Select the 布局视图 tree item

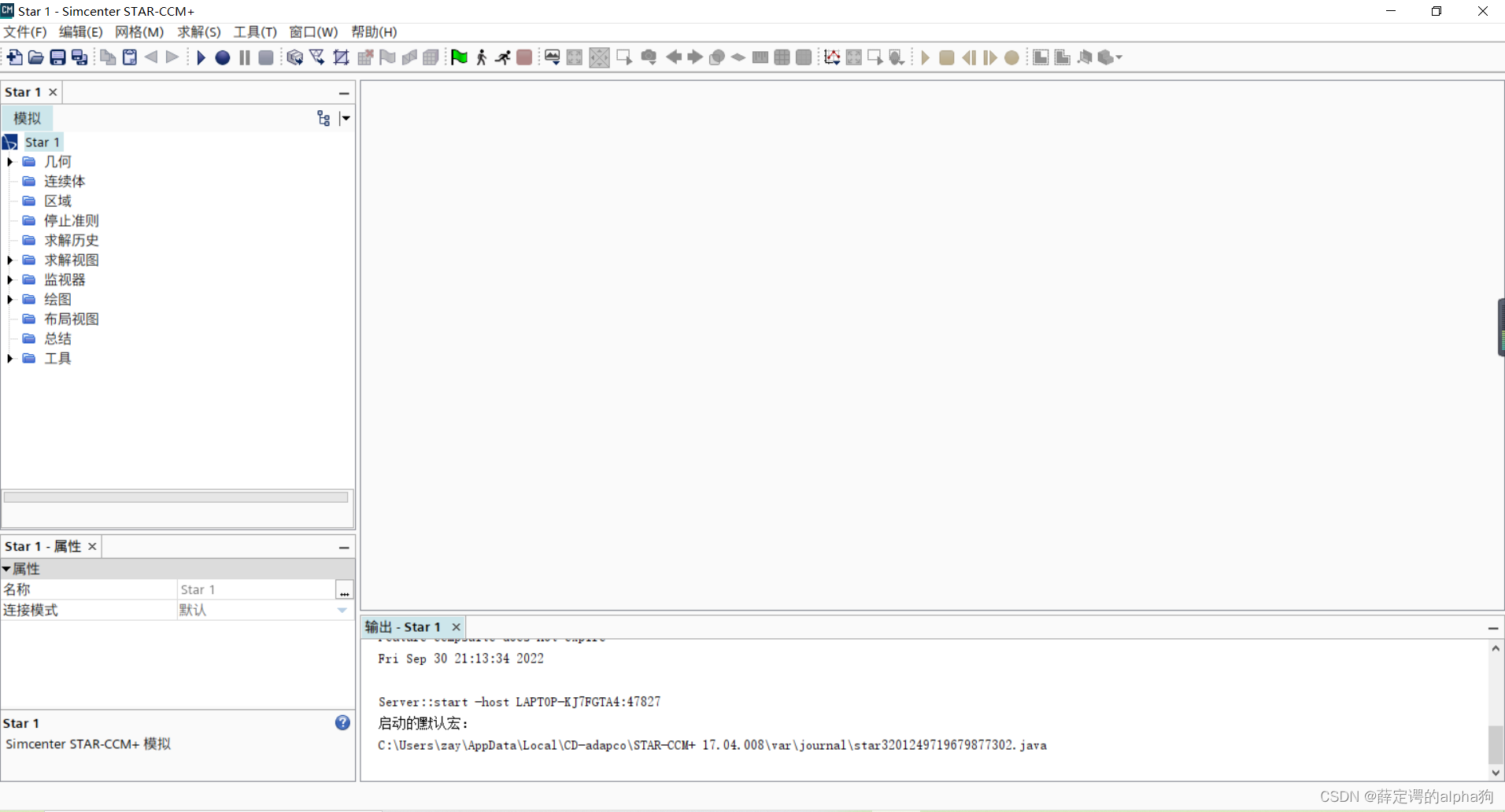(x=71, y=319)
